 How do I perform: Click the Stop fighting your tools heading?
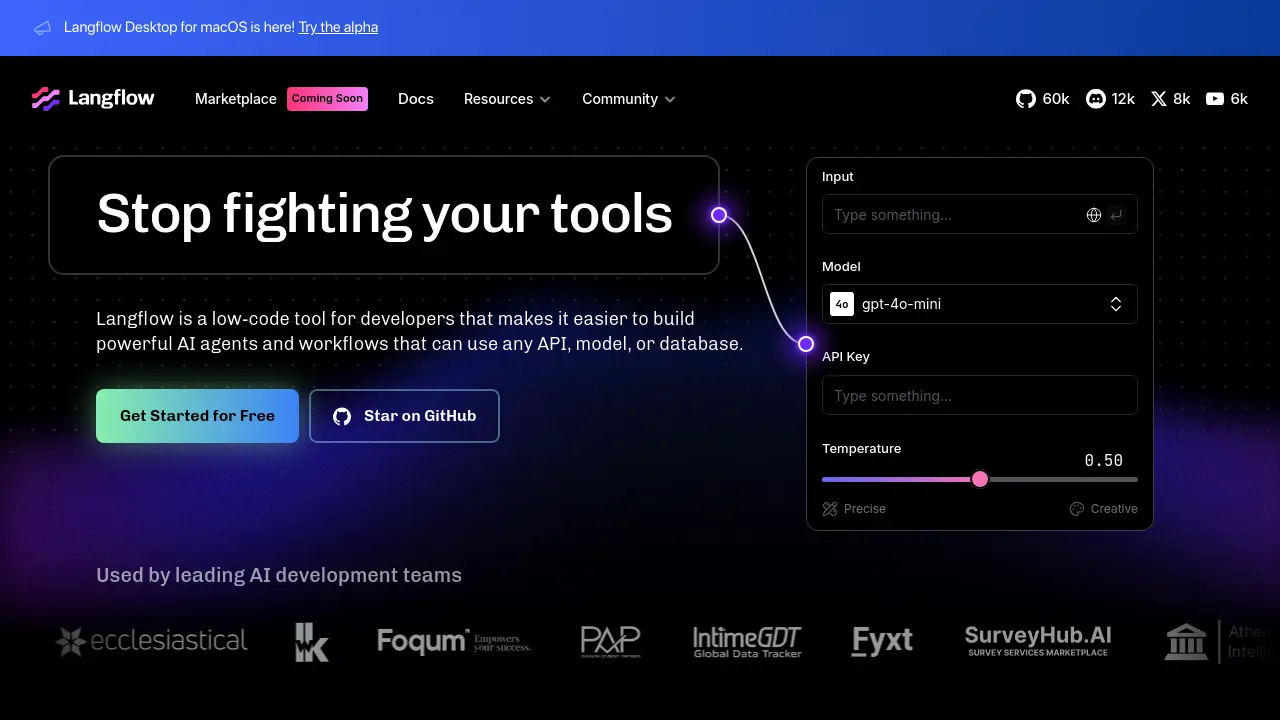coord(384,214)
